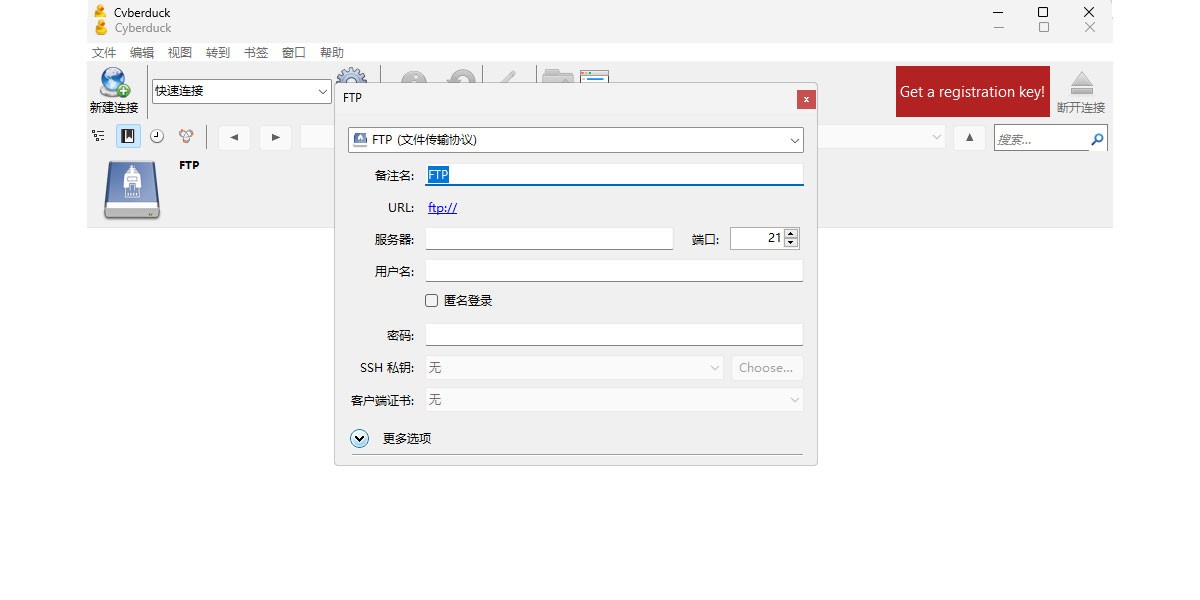This screenshot has width=1200, height=600.
Task: Click the 服务器 server input field
Action: (549, 238)
